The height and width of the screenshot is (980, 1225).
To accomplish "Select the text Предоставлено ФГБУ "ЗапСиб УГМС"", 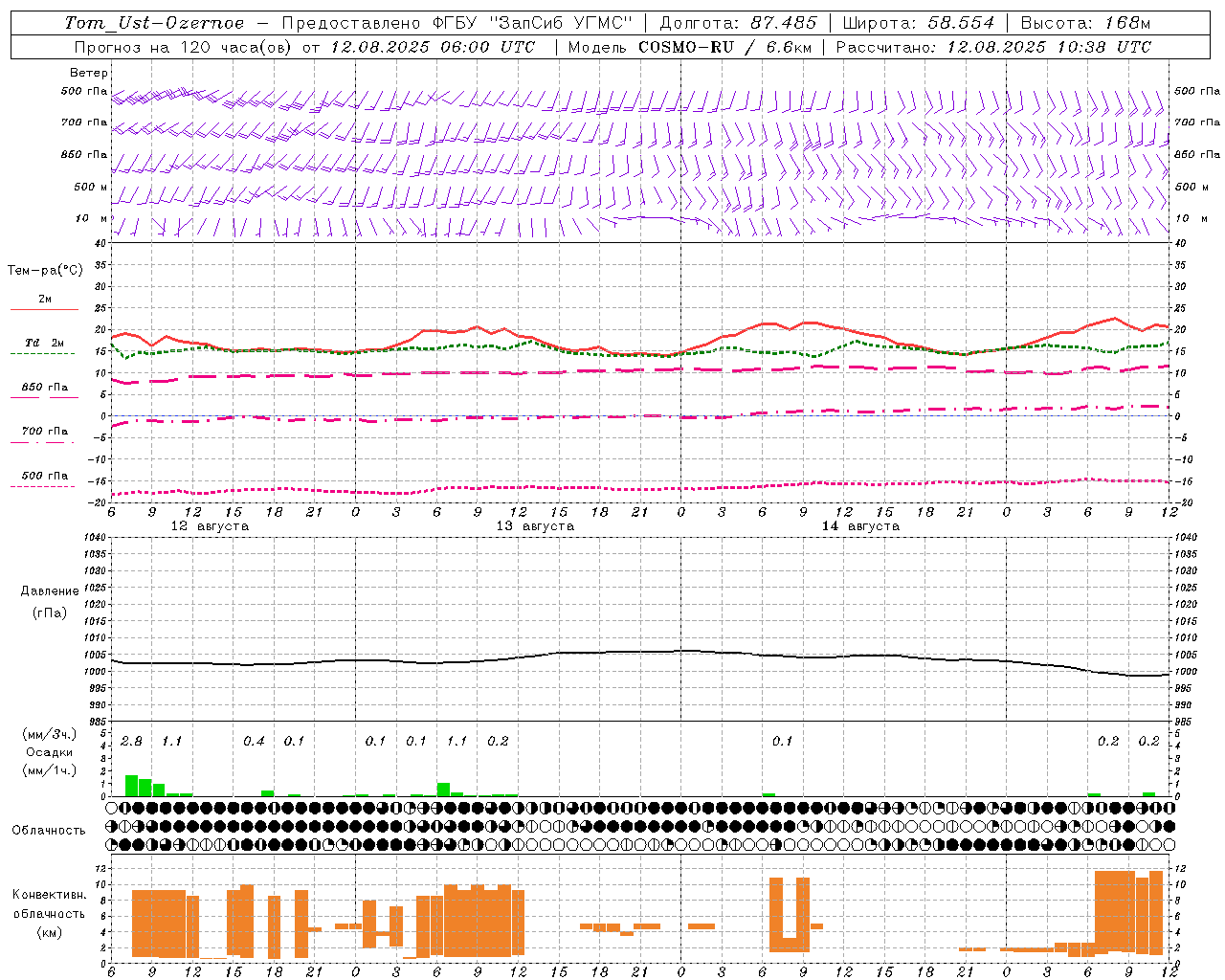I will click(457, 23).
